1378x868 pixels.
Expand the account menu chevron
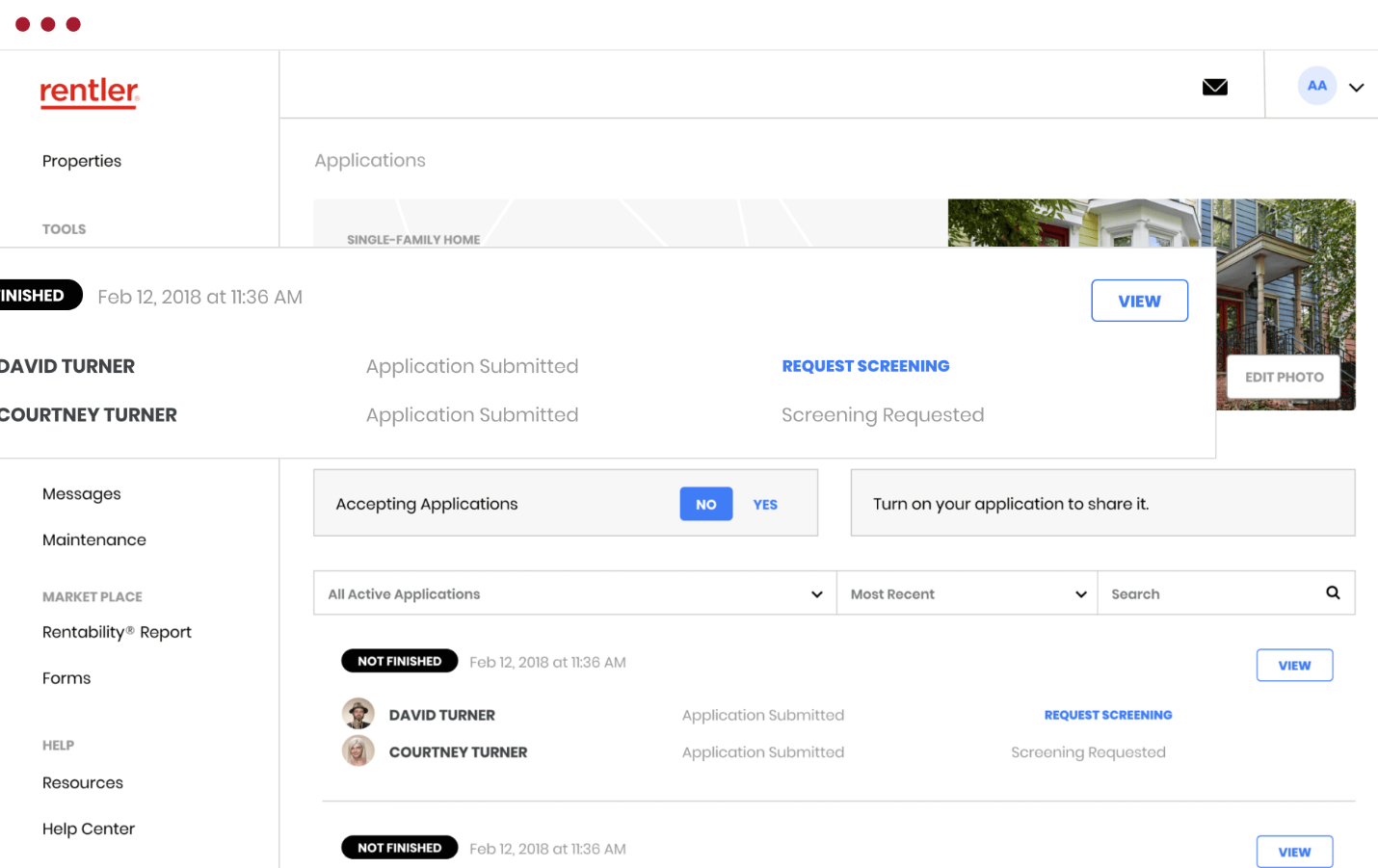click(1356, 88)
